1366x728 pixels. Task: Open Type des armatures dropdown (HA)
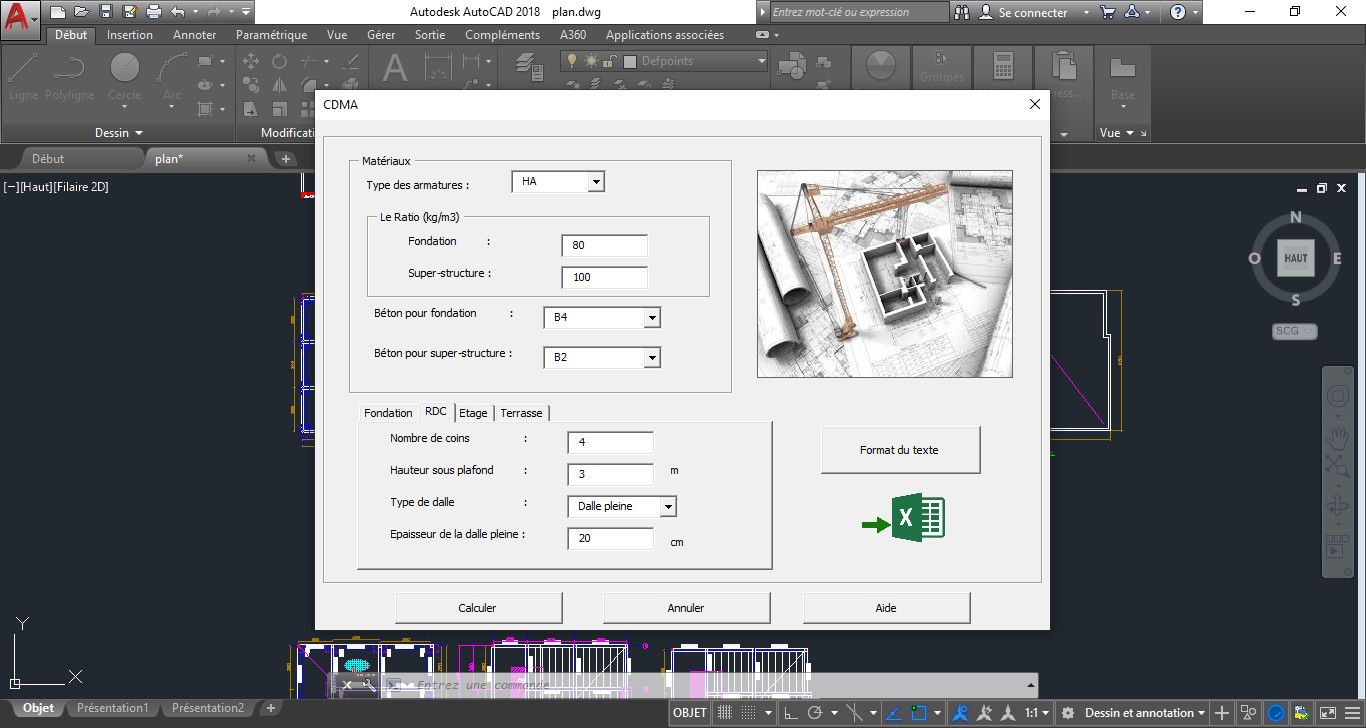point(596,182)
